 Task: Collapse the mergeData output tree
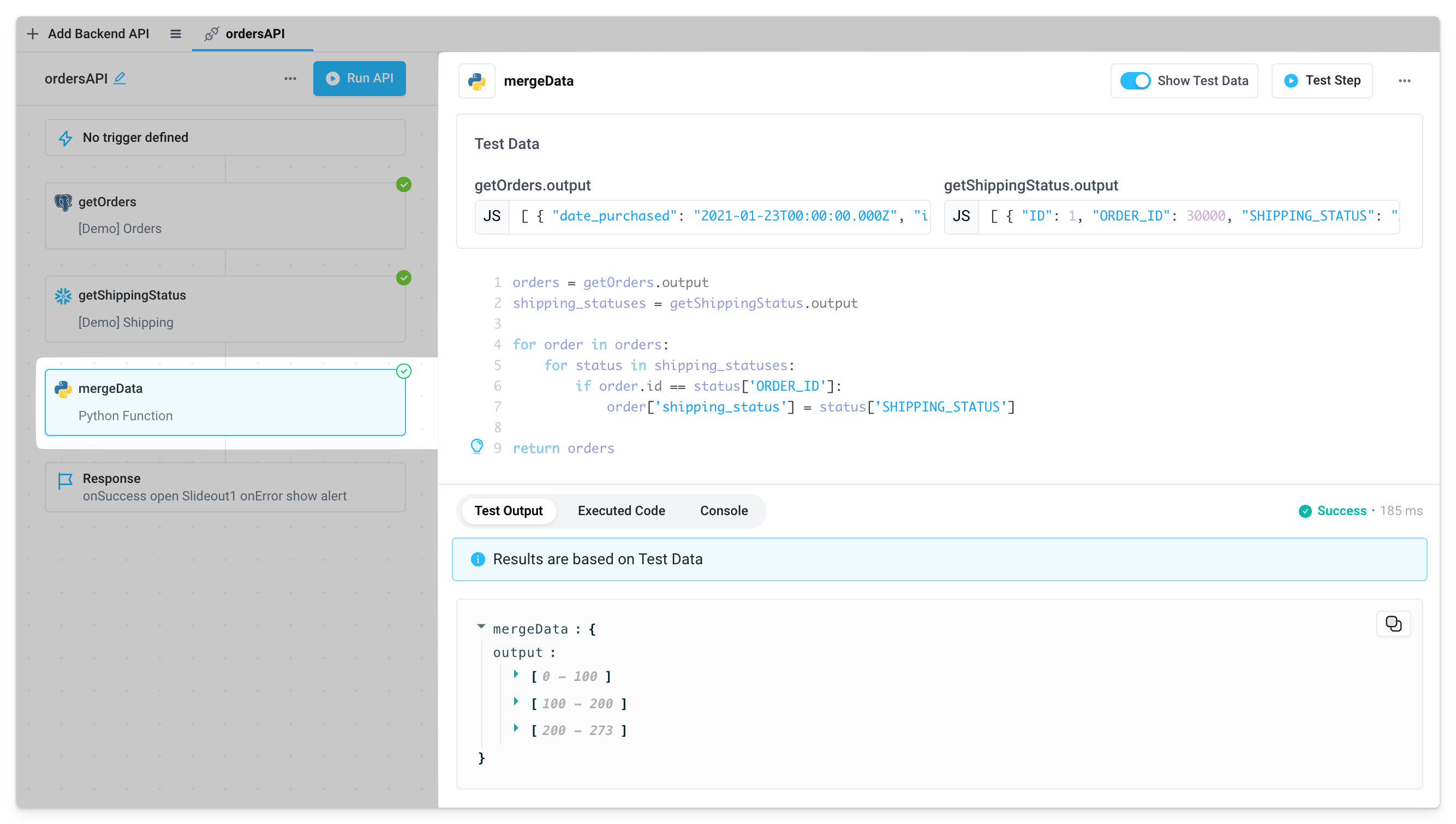click(x=481, y=626)
